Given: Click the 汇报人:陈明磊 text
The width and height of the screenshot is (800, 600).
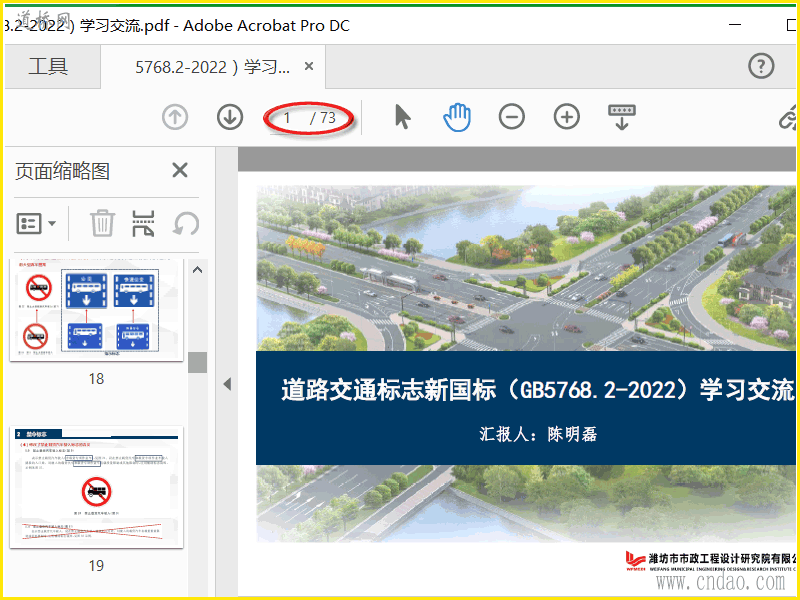Looking at the screenshot, I should [538, 434].
